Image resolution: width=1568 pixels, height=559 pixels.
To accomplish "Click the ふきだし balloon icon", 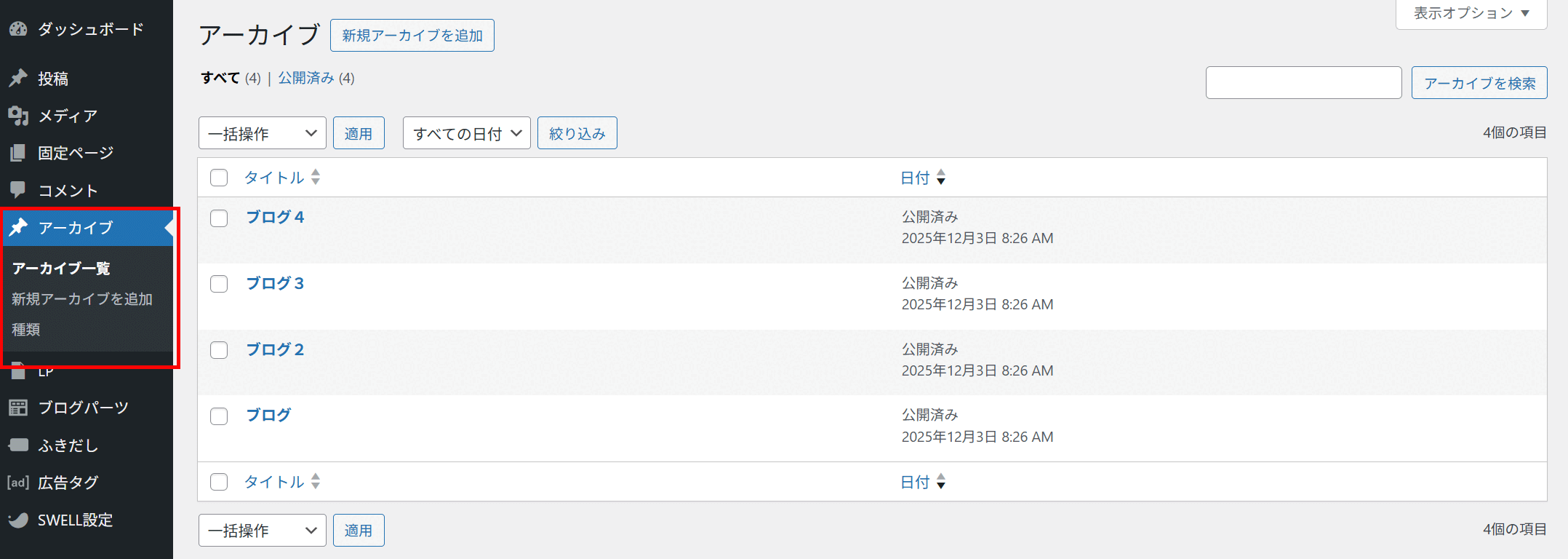I will click(x=18, y=445).
